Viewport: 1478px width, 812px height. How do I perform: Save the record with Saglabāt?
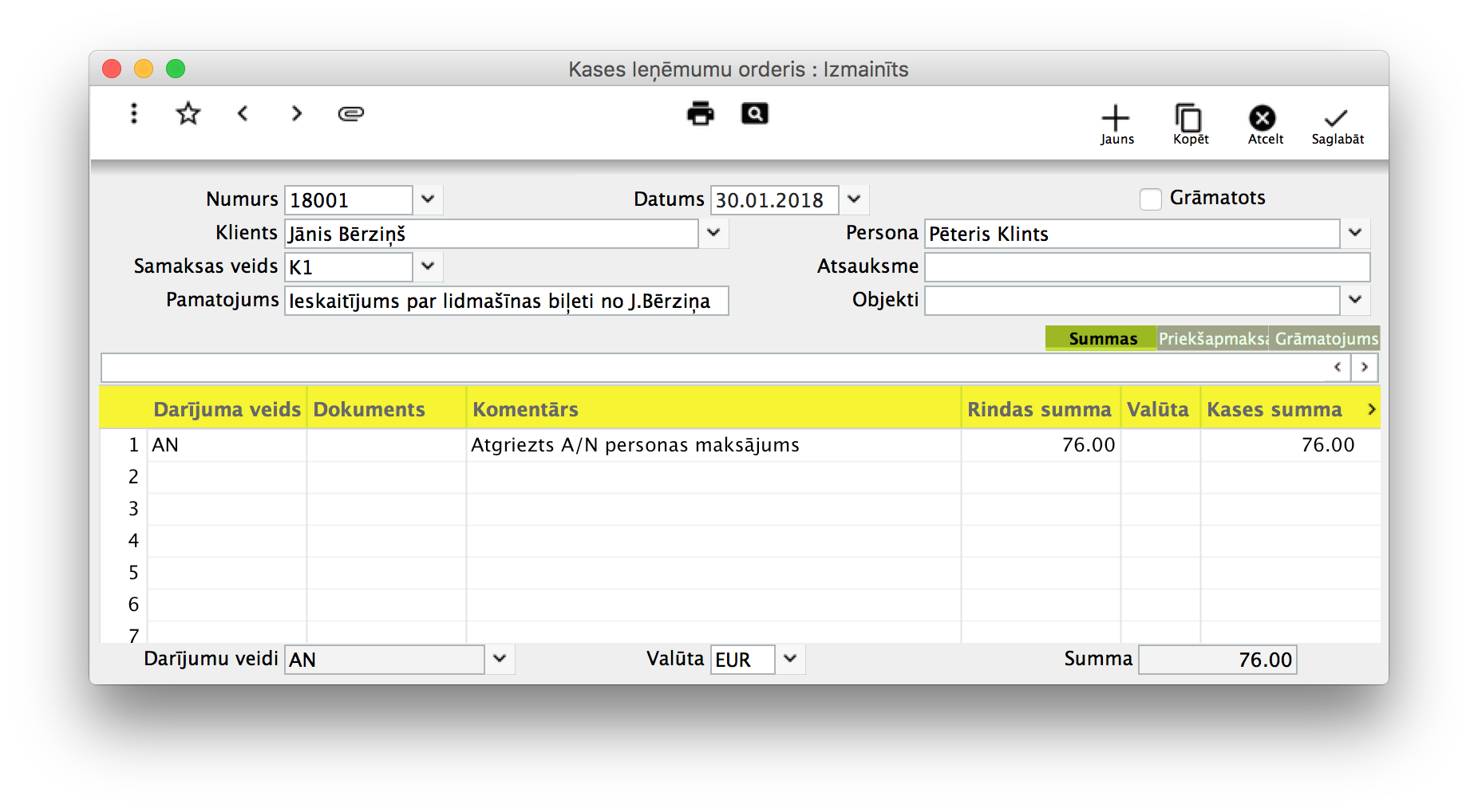pyautogui.click(x=1337, y=124)
